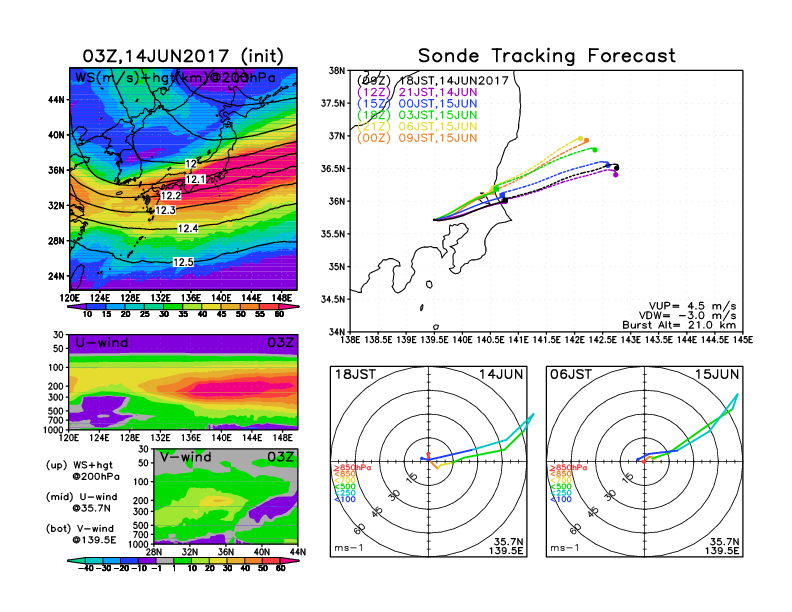This screenshot has width=792, height=612.
Task: Click the 03Z label in the U-wind panel
Action: [280, 343]
